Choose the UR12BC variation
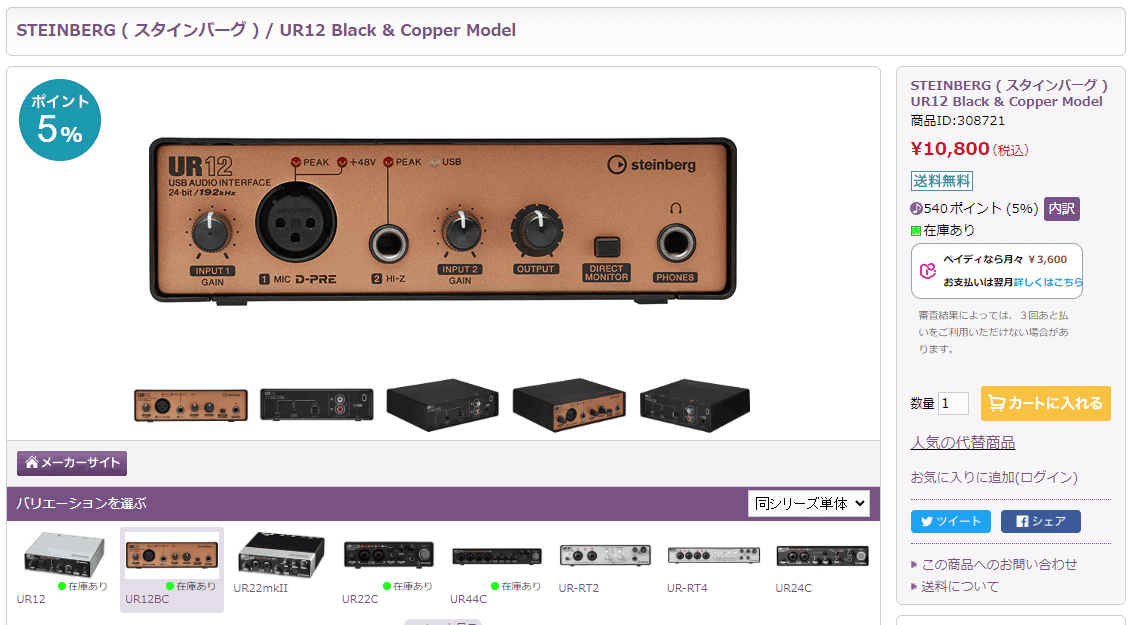This screenshot has height=625, width=1129. (171, 569)
